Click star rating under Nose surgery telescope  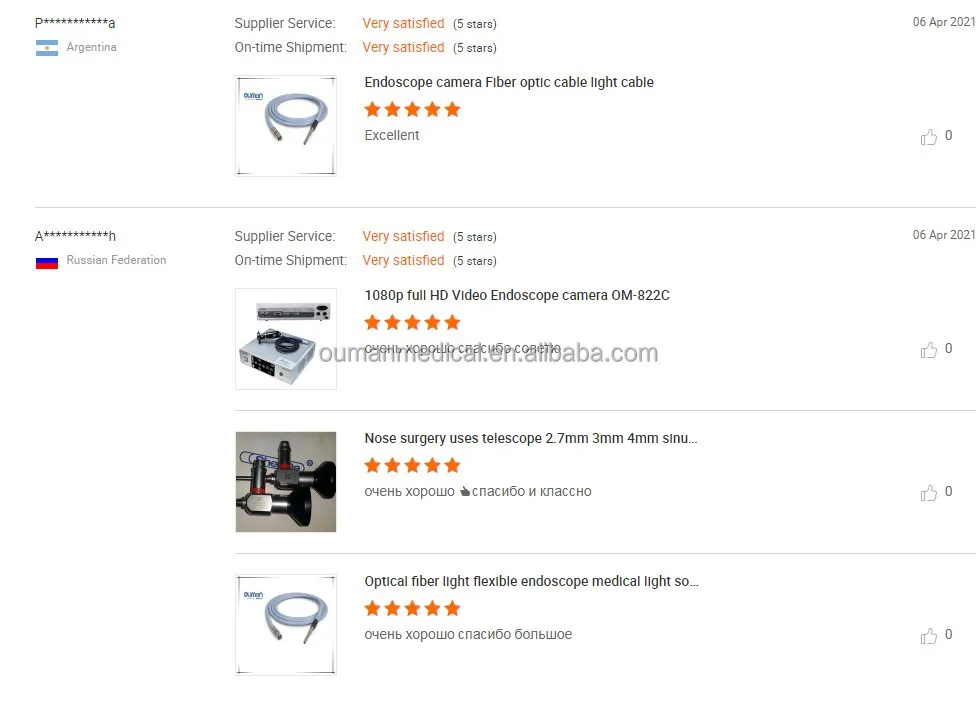point(412,465)
